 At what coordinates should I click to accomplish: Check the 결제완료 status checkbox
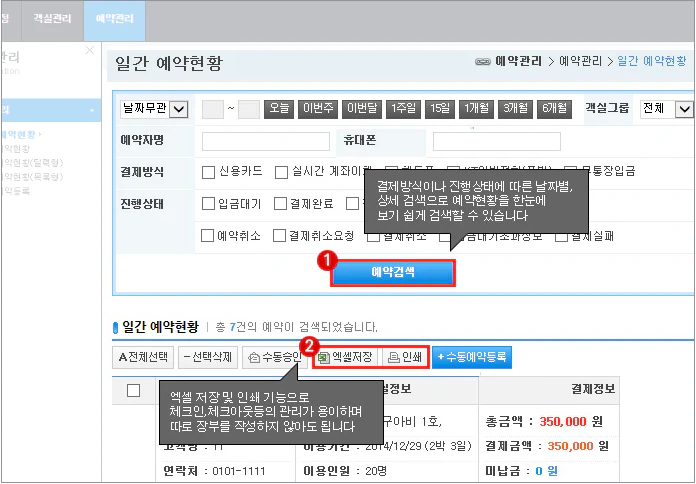(x=280, y=204)
